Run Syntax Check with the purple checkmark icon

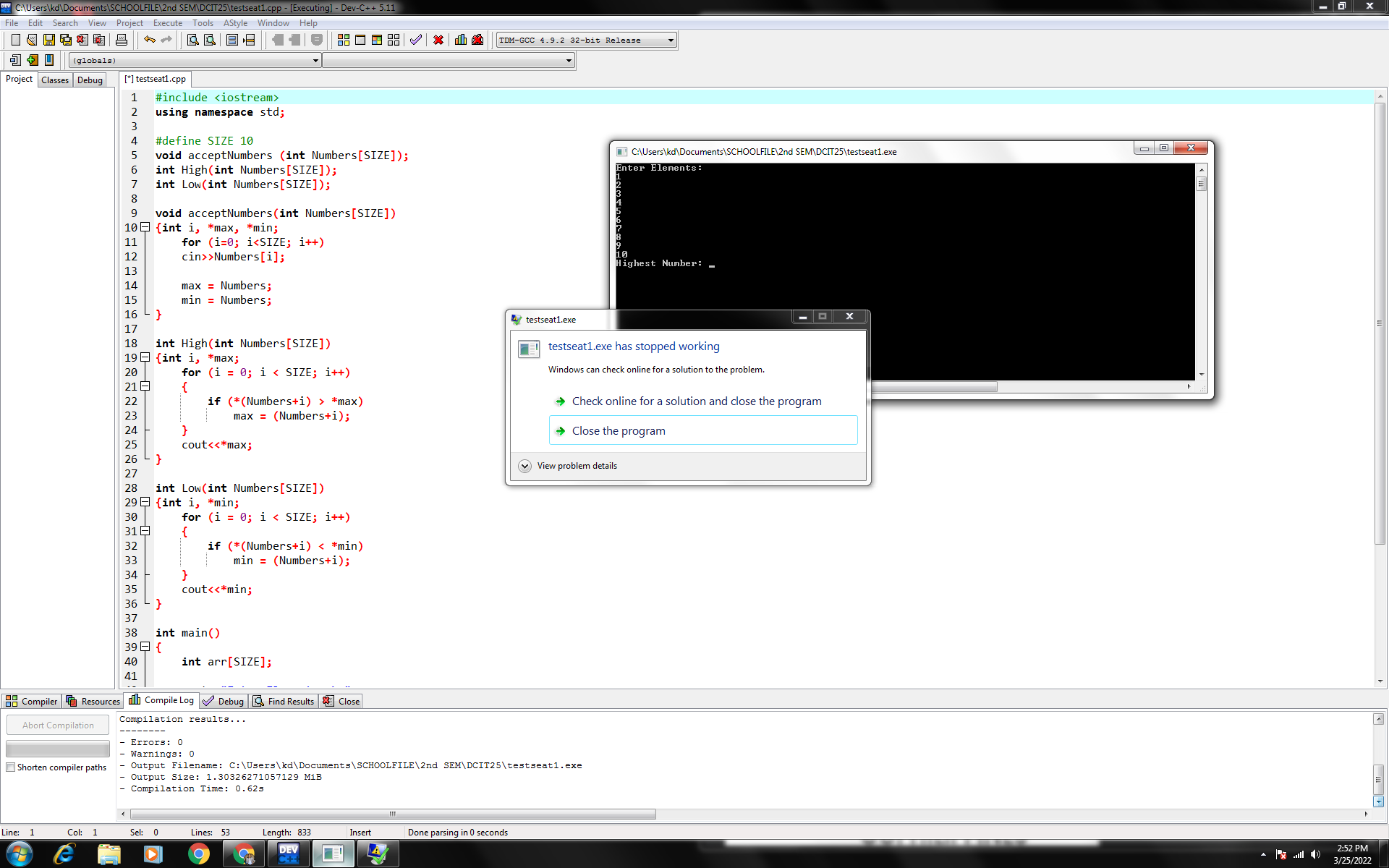416,40
